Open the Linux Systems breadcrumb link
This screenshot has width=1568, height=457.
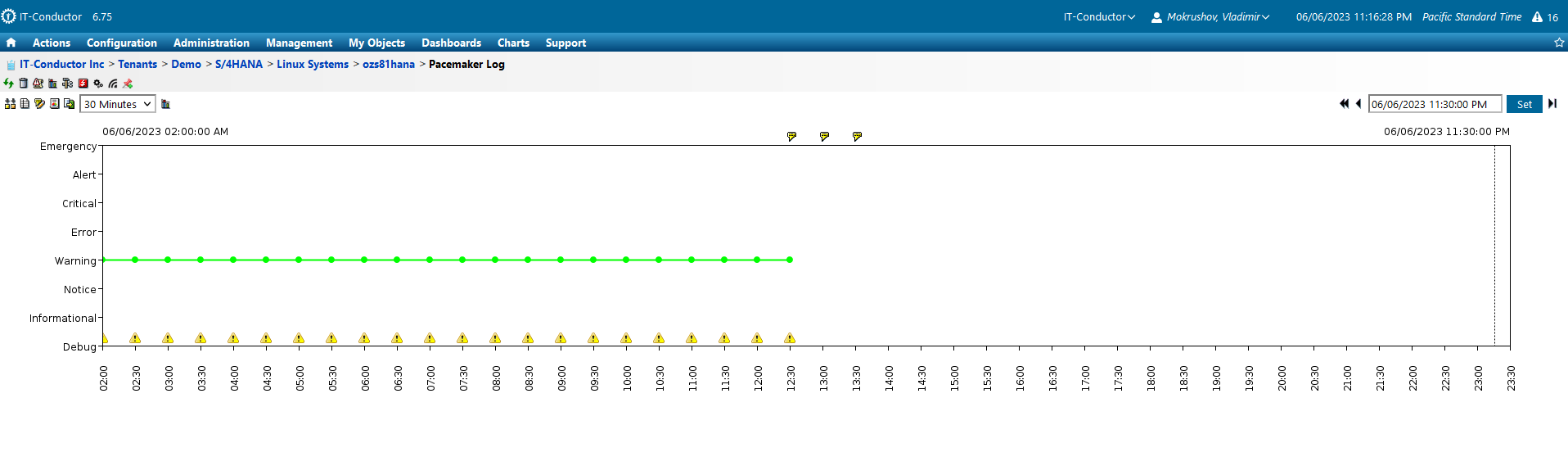pos(313,64)
